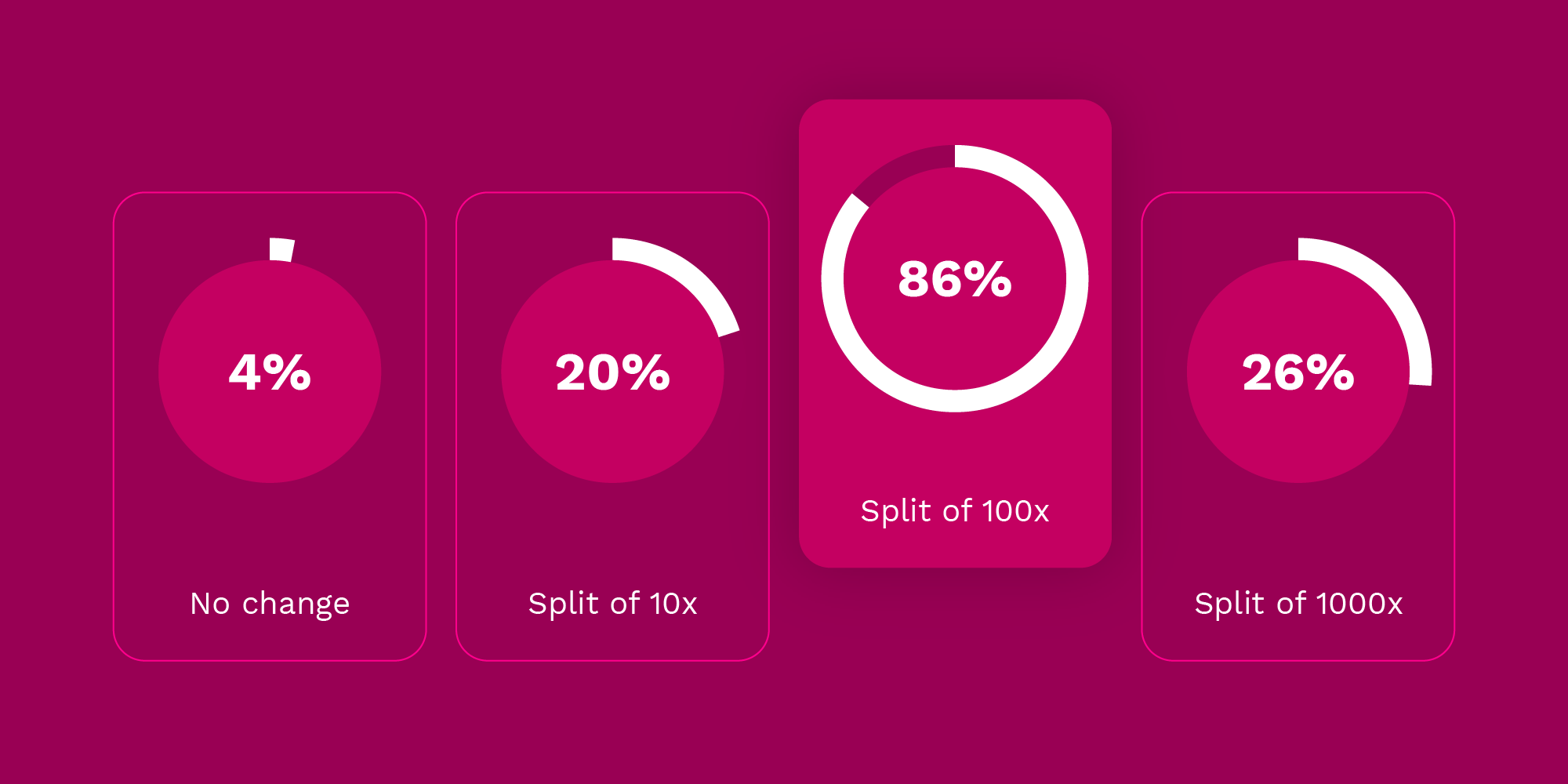Select the Split of 1000x card
Screen dimensions: 1568x784
point(1298,426)
